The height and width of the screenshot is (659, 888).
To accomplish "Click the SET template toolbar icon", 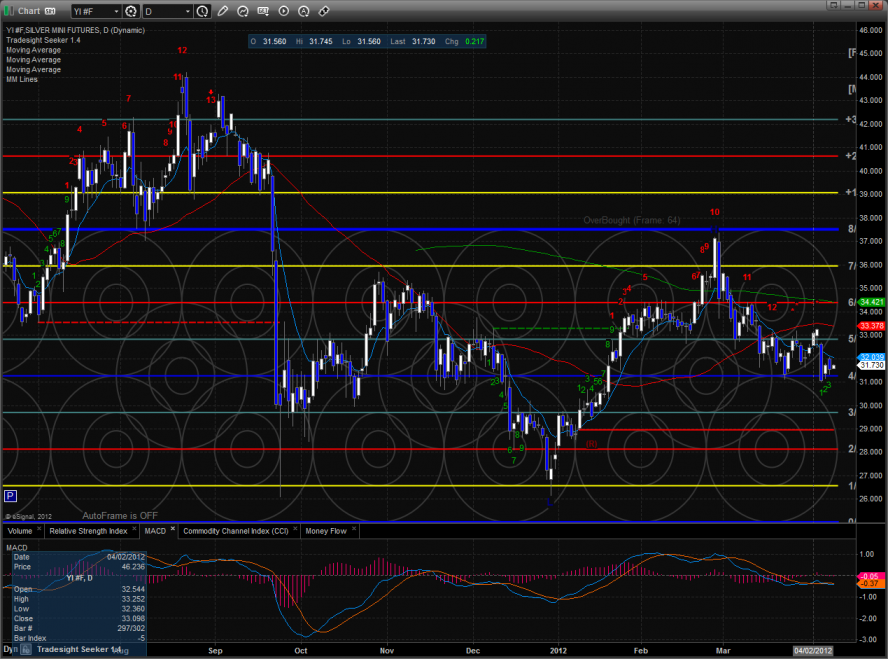I will [264, 11].
